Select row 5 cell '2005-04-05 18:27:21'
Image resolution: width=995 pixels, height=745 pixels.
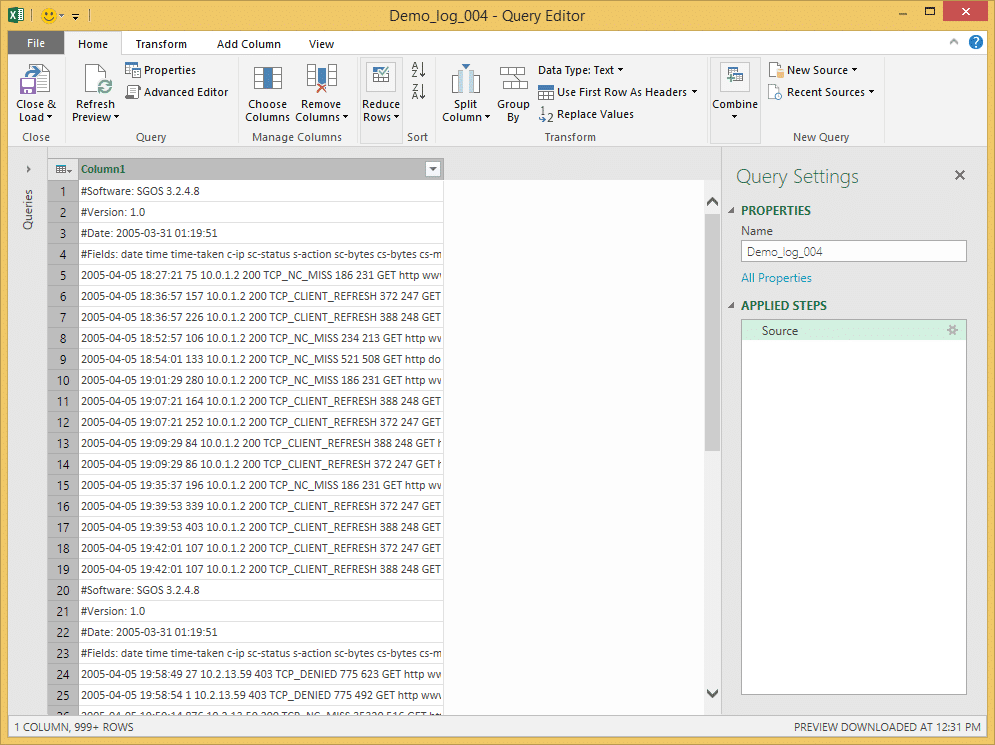coord(261,275)
